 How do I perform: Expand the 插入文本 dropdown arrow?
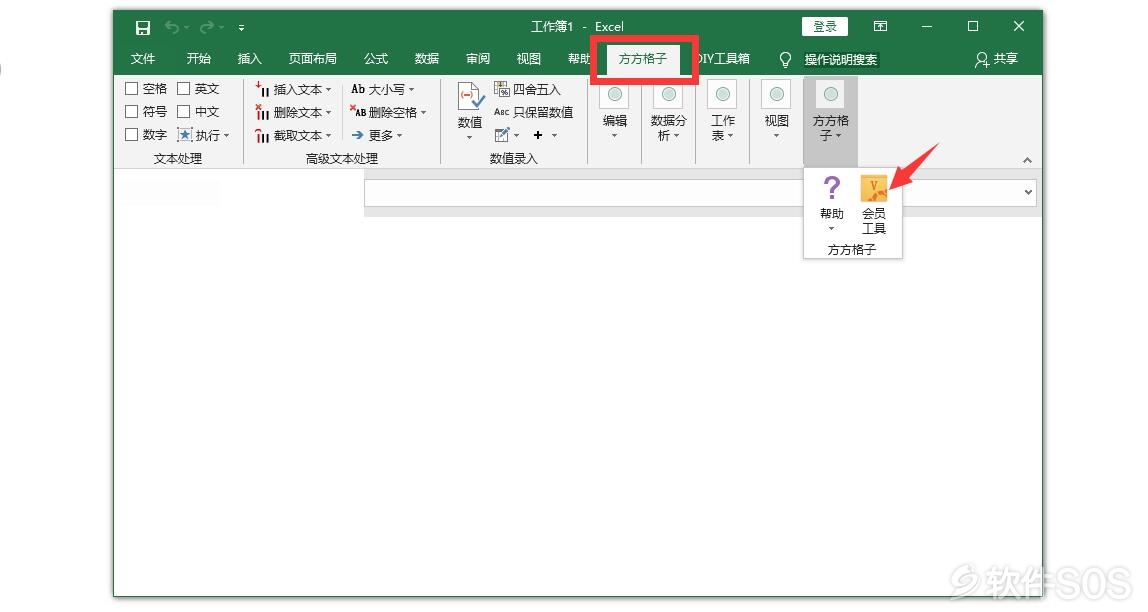[x=329, y=89]
